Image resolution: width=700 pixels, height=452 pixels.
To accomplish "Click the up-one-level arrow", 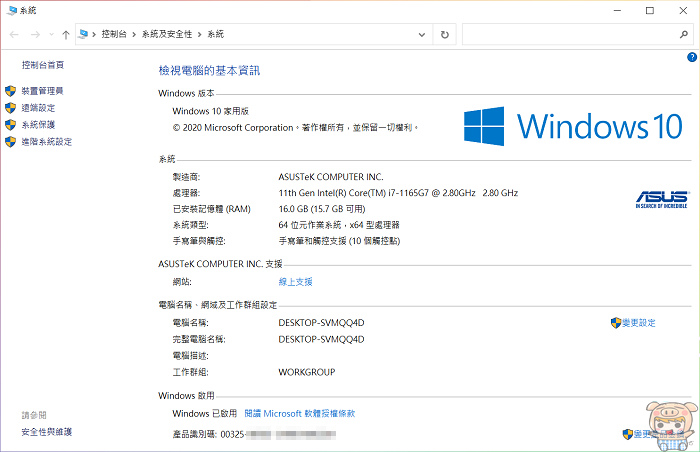I will click(x=66, y=34).
